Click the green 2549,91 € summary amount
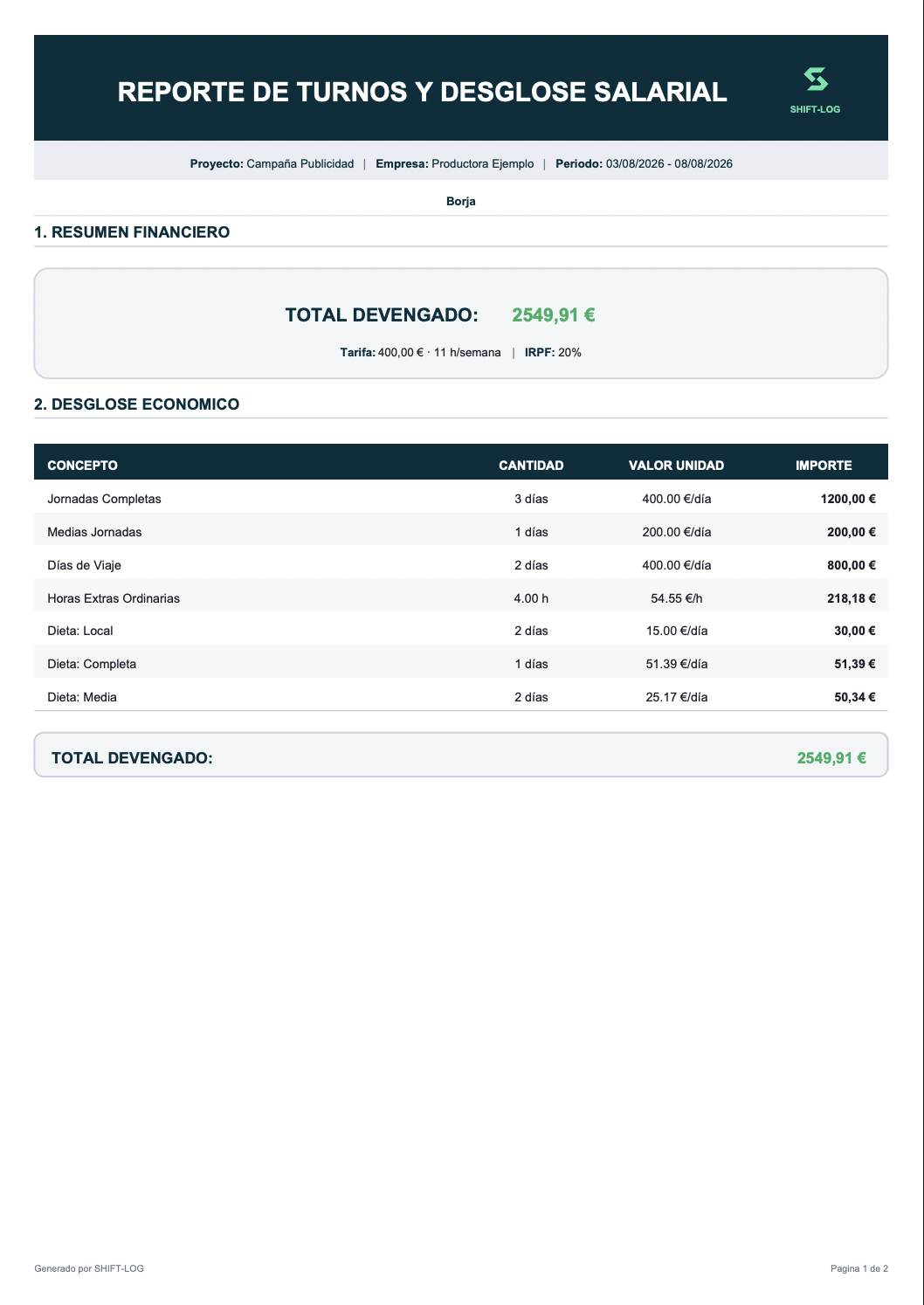Screen dimensions: 924x1305 tap(554, 315)
